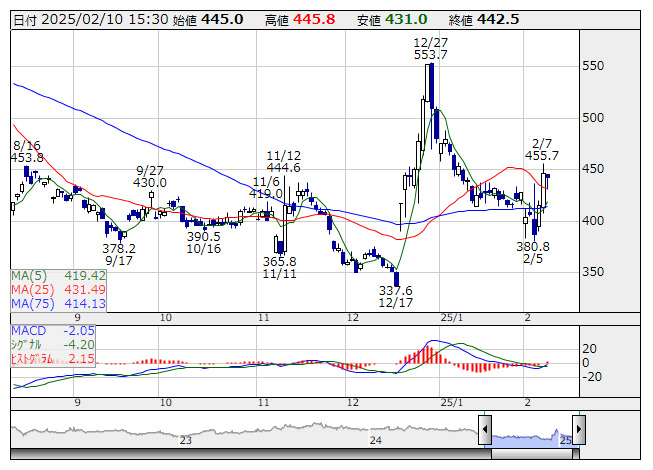Image resolution: width=653 pixels, height=470 pixels.
Task: Click the 12 month label under the MACD panel
Action: click(x=353, y=403)
